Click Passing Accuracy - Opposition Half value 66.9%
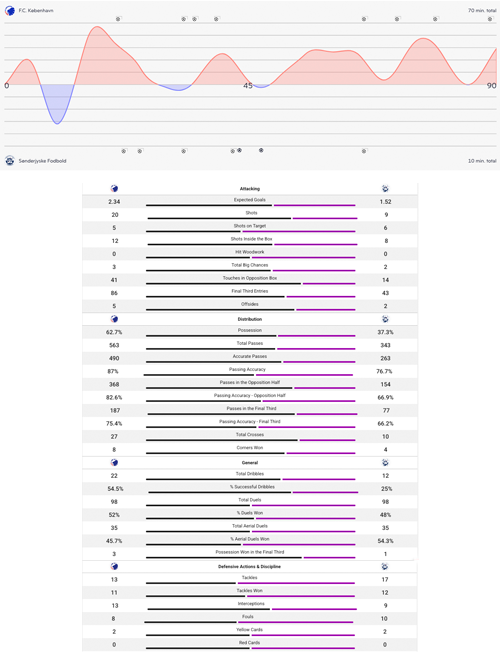500x654 pixels. pos(385,397)
